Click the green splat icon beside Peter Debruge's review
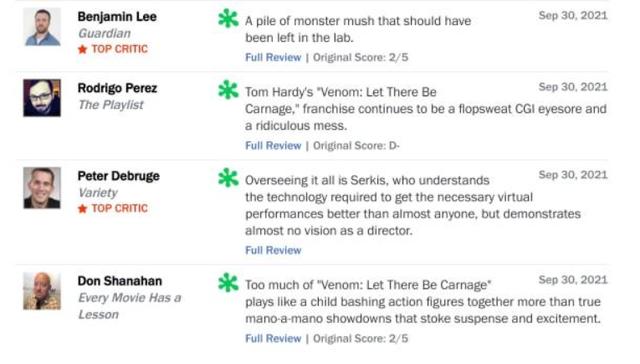The image size is (640, 364). coord(228,178)
